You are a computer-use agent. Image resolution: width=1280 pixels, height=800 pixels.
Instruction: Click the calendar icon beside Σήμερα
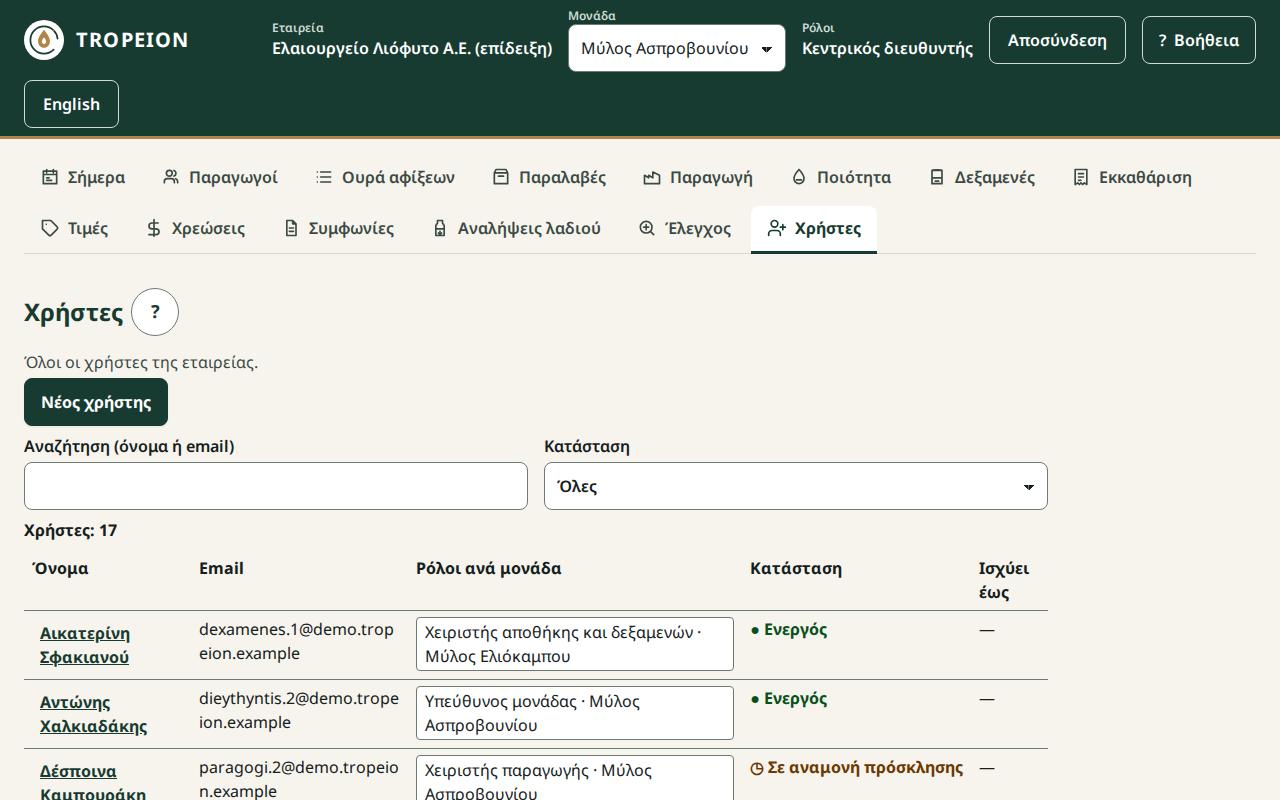click(x=50, y=177)
